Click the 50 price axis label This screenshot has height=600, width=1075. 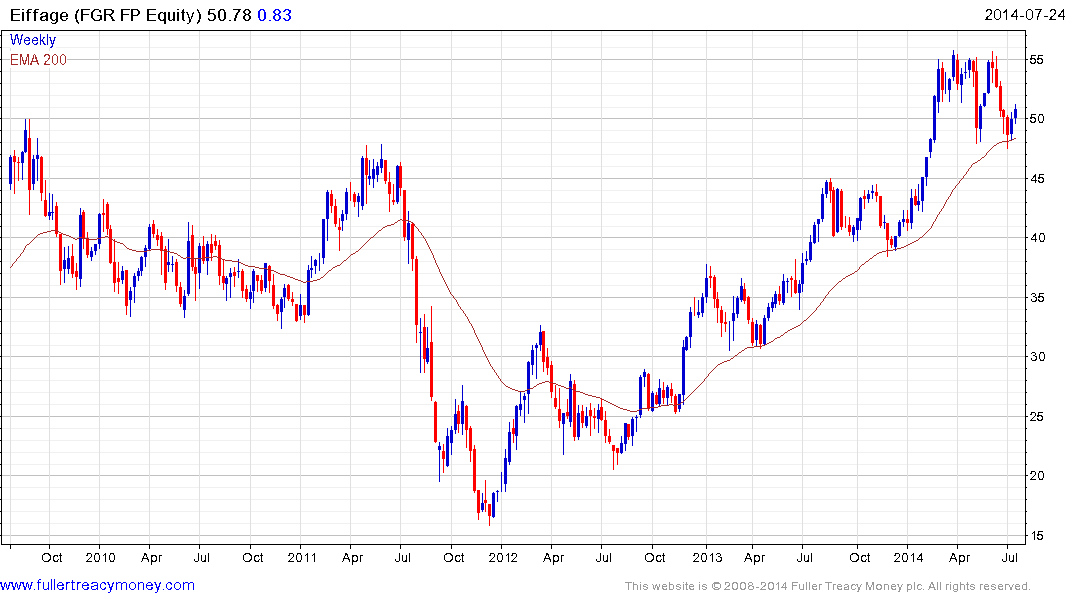pyautogui.click(x=1036, y=119)
